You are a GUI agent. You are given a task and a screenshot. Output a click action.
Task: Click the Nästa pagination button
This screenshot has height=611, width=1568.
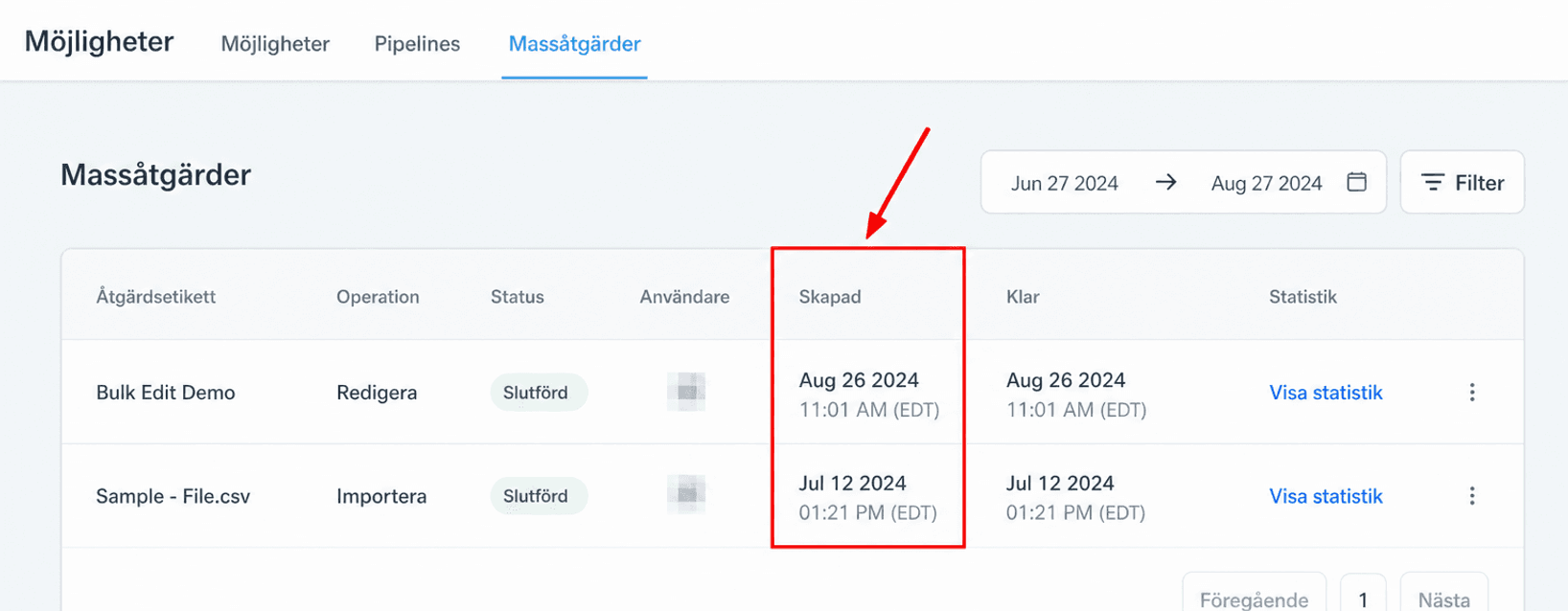tap(1443, 596)
